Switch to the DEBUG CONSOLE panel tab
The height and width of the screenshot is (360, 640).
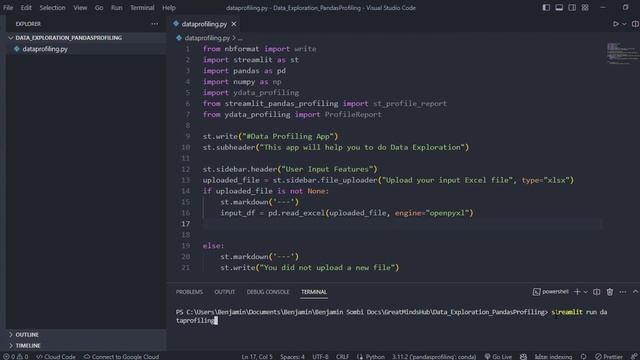268,292
